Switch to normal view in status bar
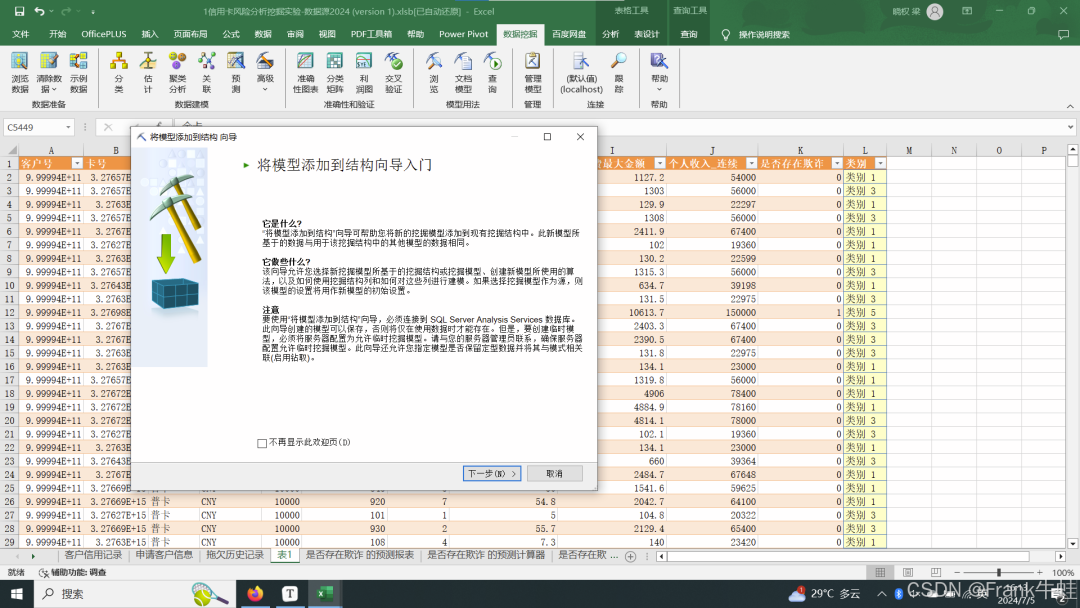1080x608 pixels. click(880, 572)
